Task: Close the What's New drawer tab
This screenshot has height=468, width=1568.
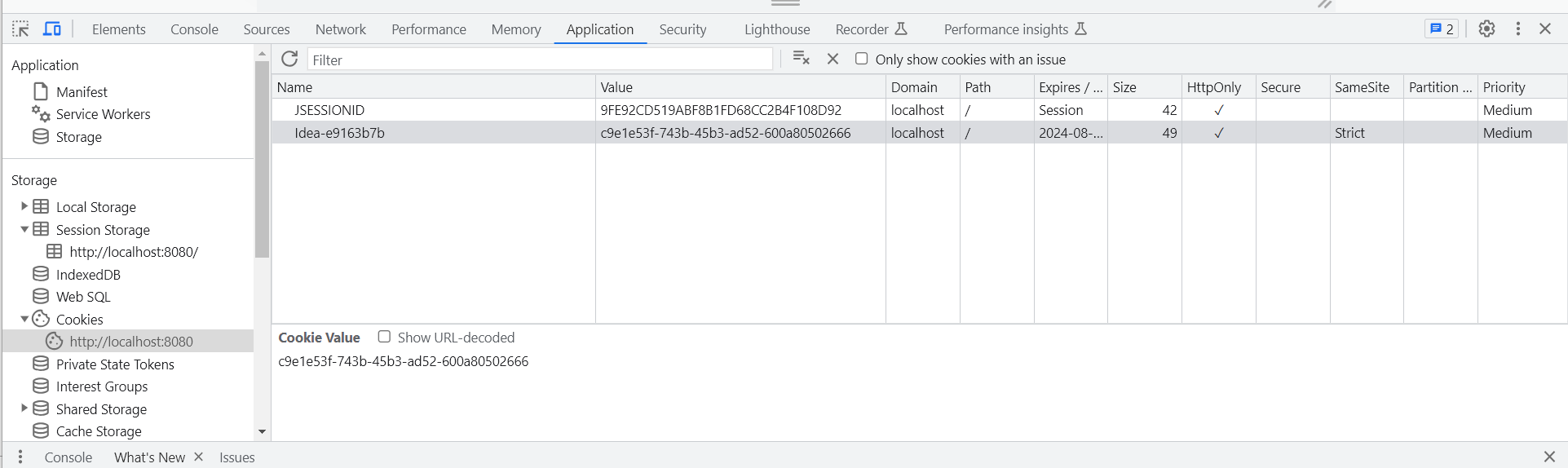Action: click(198, 457)
